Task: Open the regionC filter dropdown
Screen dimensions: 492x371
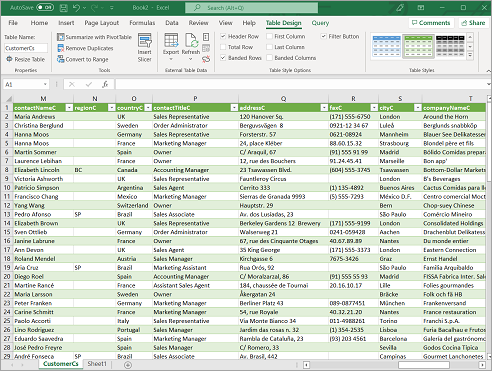Action: coord(111,108)
